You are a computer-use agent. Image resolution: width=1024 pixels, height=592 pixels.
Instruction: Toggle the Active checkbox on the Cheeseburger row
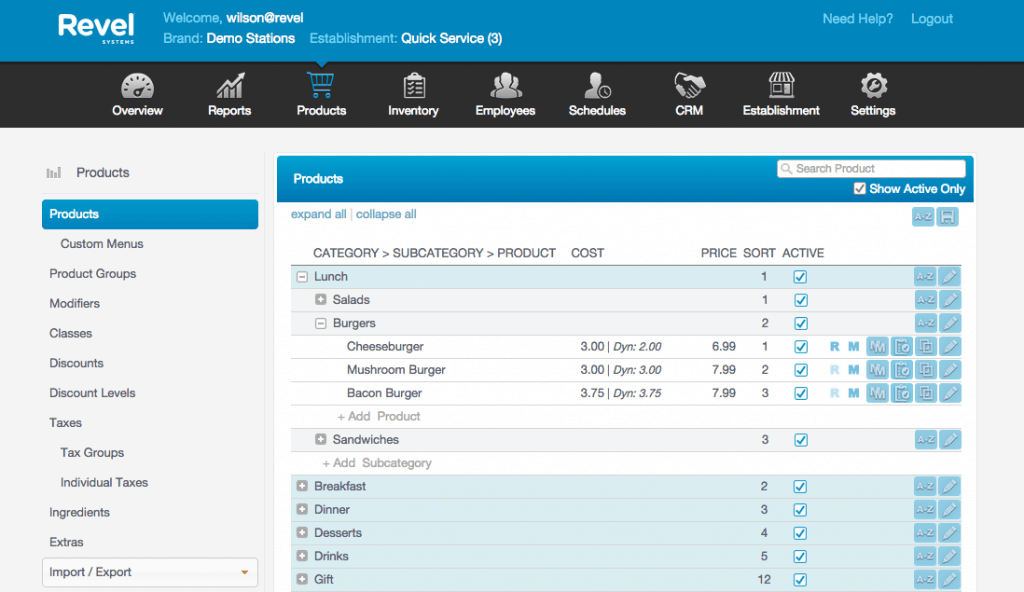[800, 346]
